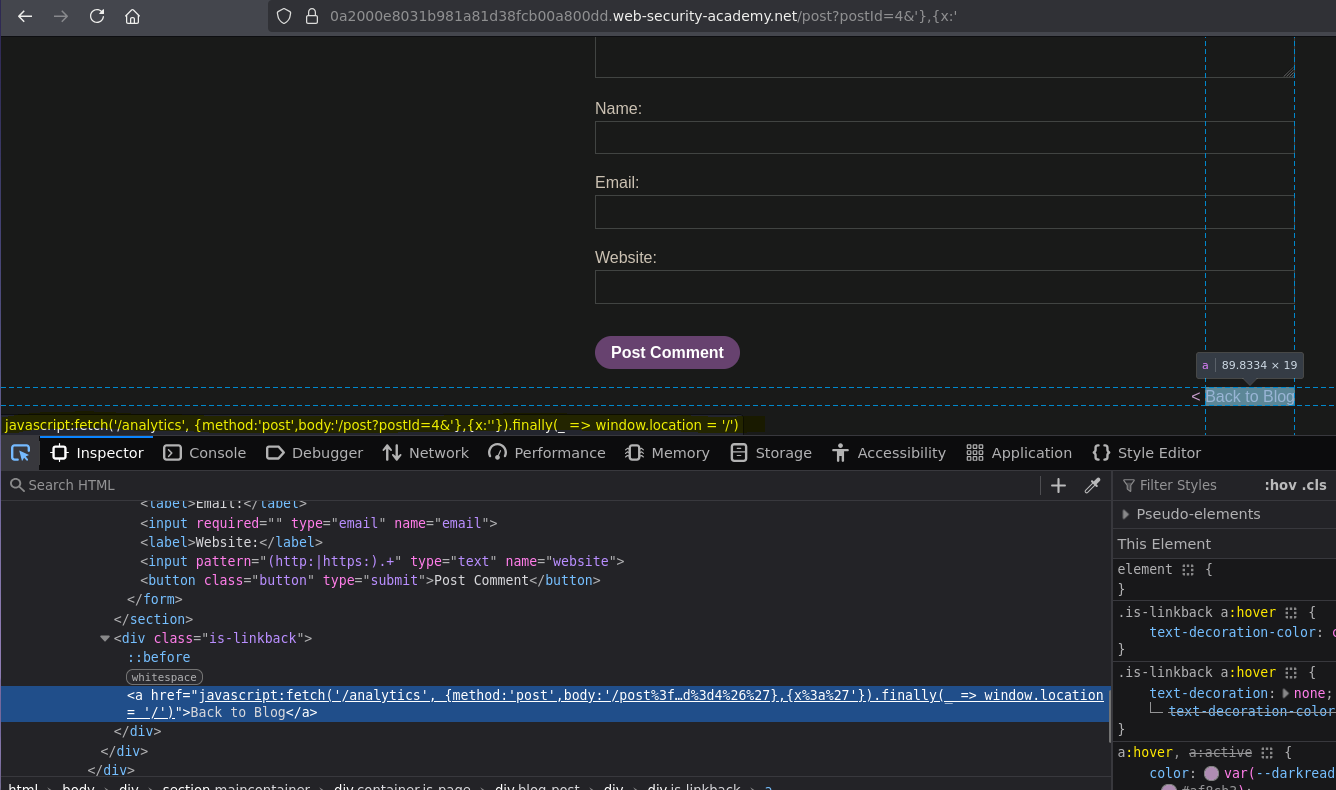The width and height of the screenshot is (1336, 790).
Task: Click the Email input field
Action: click(x=944, y=212)
